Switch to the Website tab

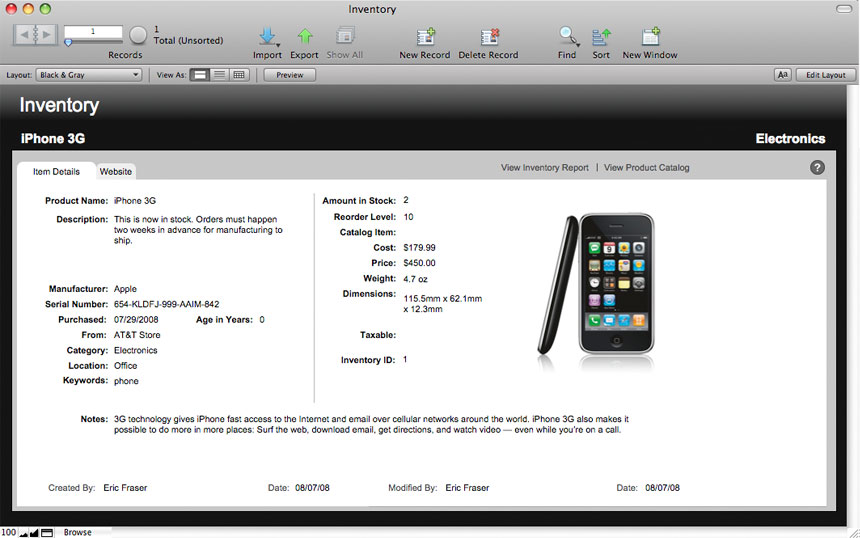(x=116, y=172)
